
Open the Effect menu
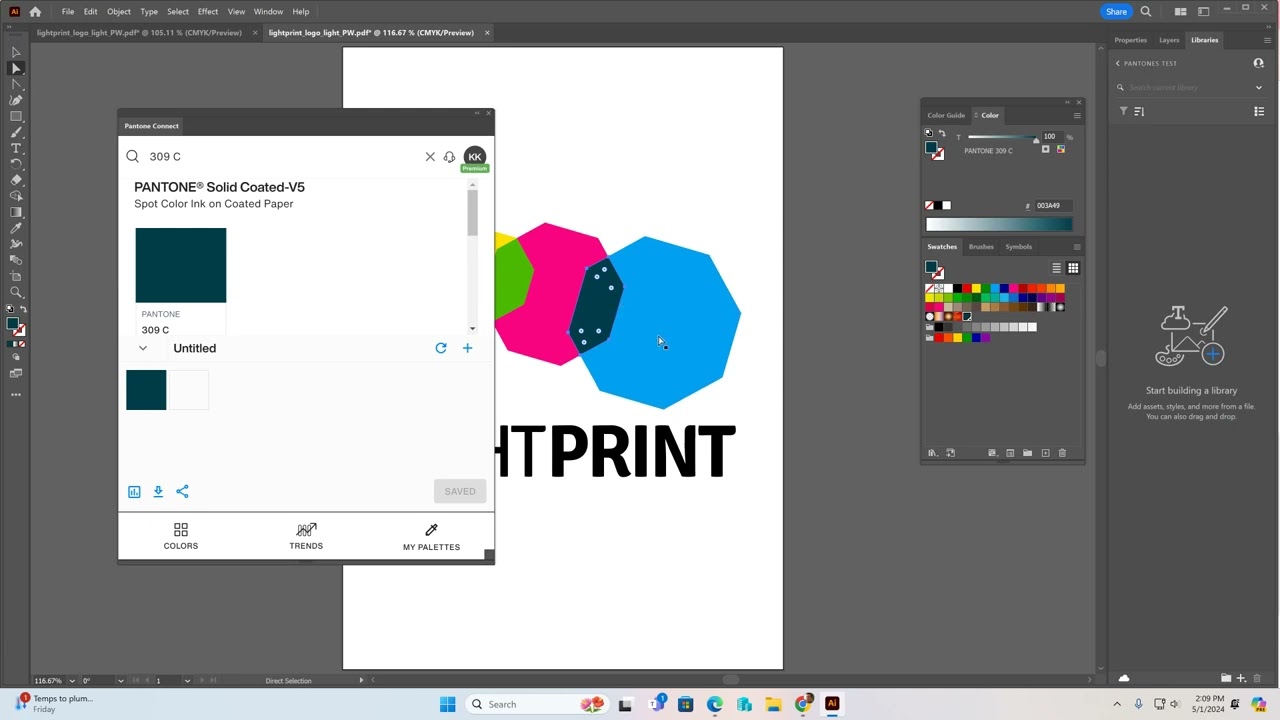[208, 12]
